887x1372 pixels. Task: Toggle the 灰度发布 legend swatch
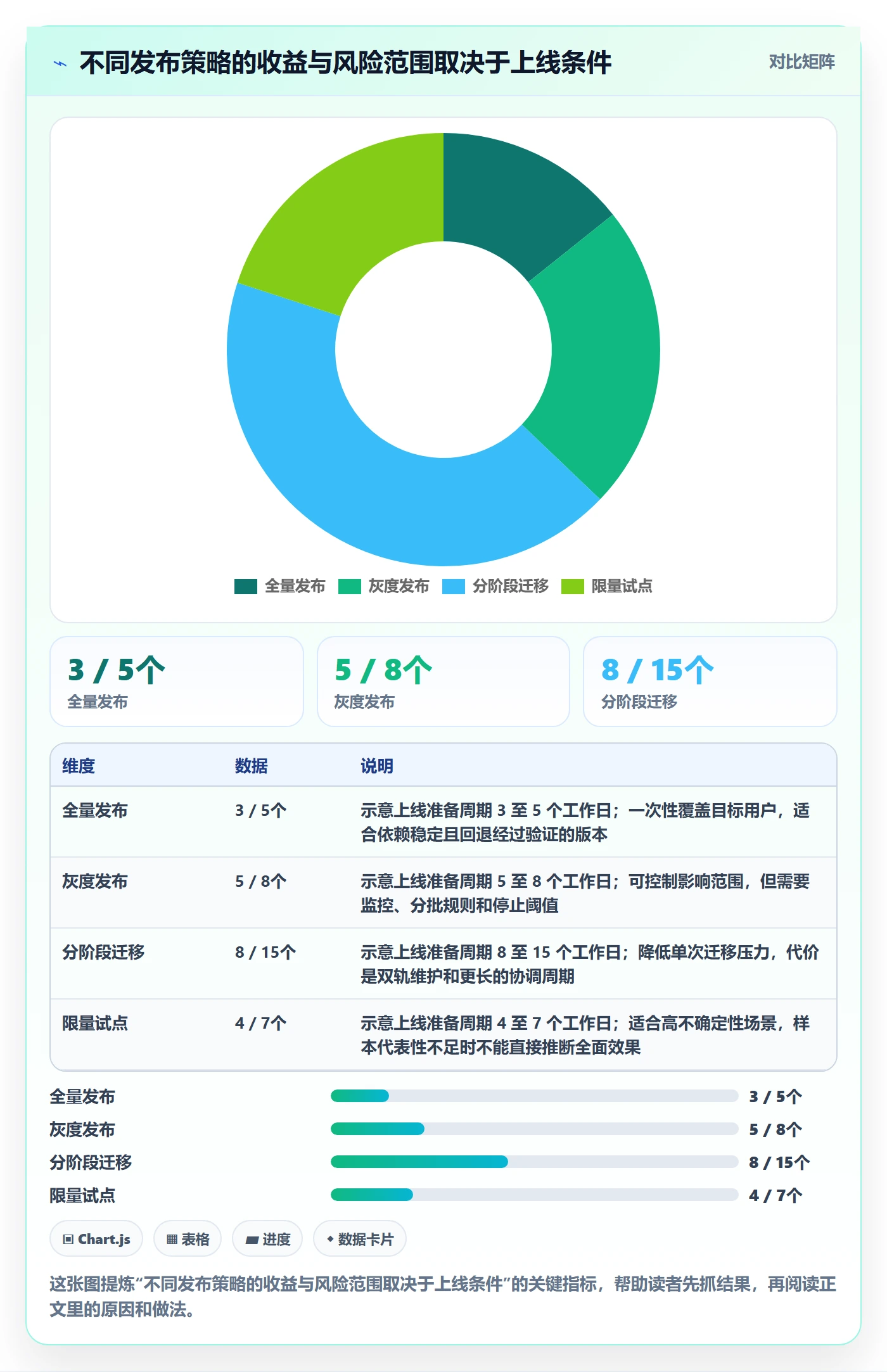pos(349,586)
